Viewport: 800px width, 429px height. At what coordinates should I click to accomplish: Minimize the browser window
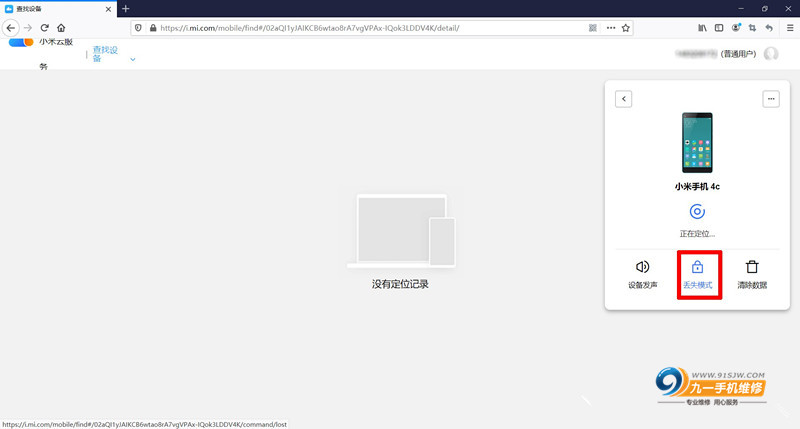(741, 9)
